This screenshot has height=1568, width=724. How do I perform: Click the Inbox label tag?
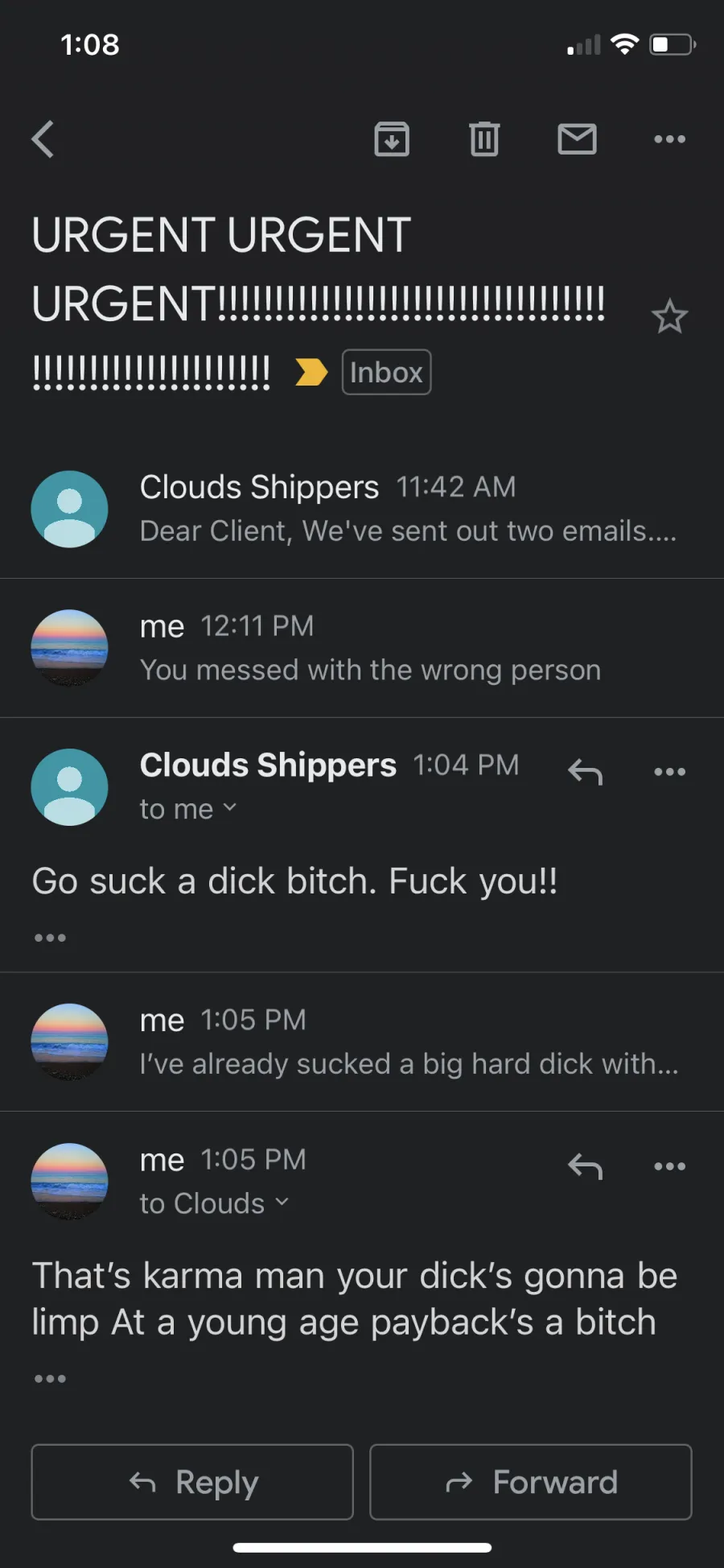pos(386,372)
